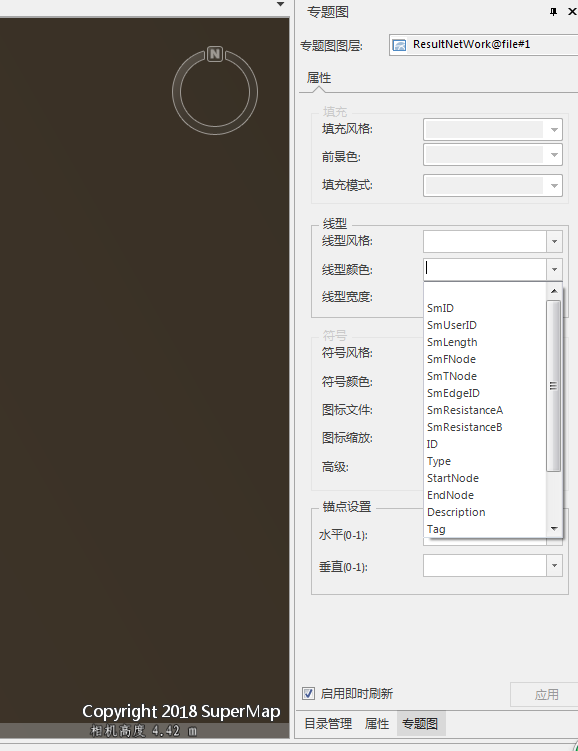Collapse the 线型颜色 dropdown arrow

point(554,270)
